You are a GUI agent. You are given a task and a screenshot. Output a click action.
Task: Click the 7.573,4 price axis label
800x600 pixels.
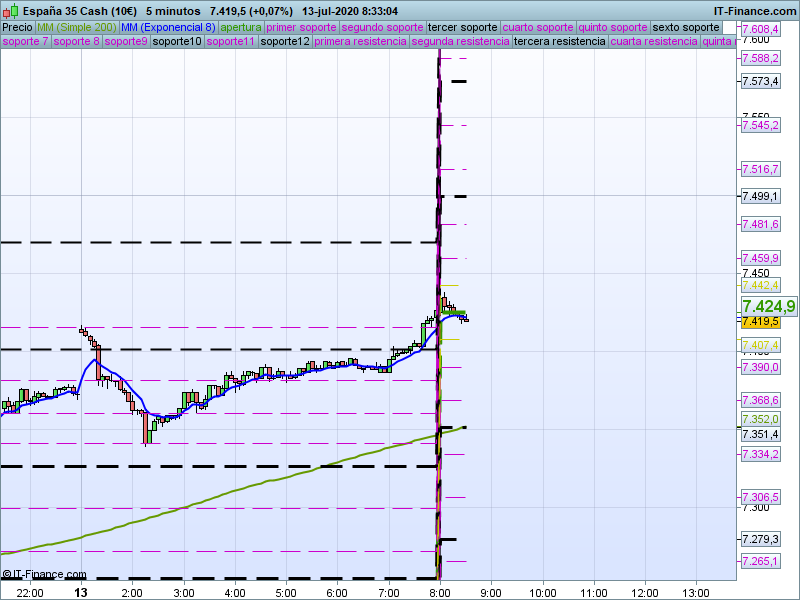(760, 81)
